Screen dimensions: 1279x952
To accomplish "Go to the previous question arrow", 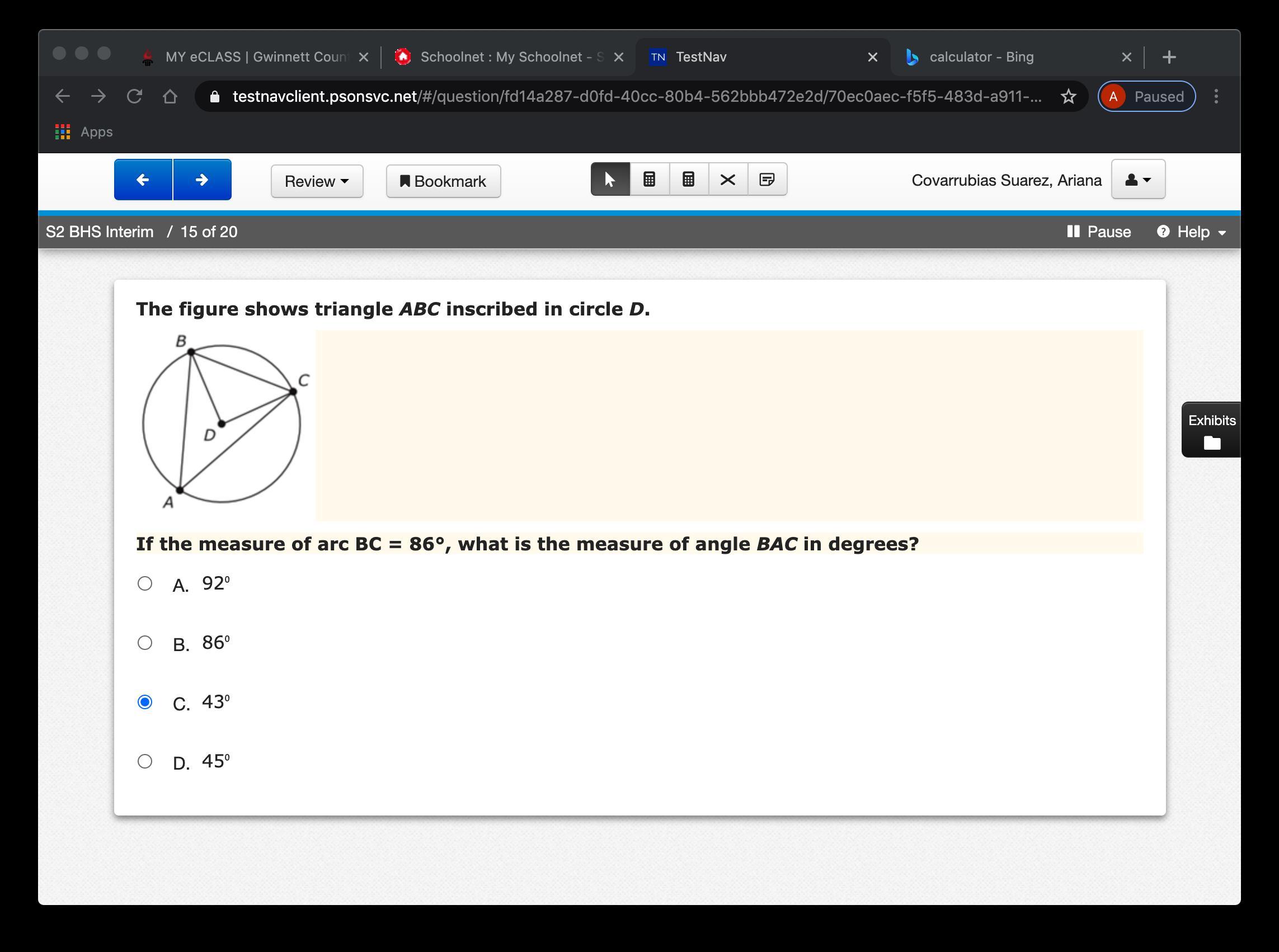I will (x=143, y=180).
